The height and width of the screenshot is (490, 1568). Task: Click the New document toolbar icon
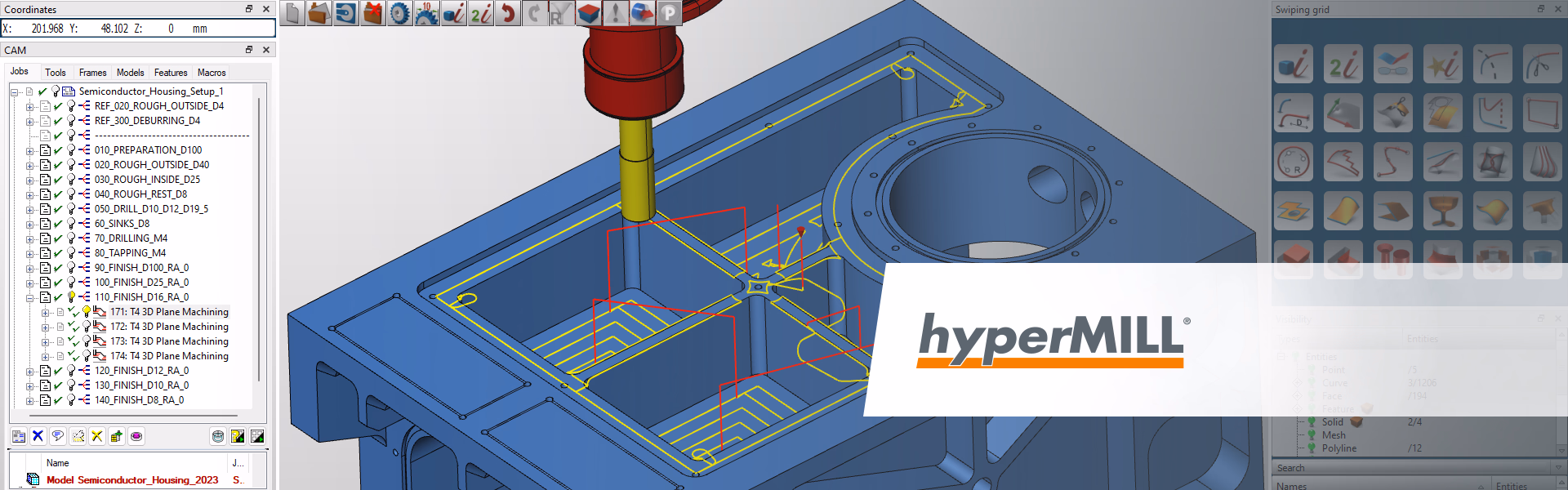click(293, 14)
